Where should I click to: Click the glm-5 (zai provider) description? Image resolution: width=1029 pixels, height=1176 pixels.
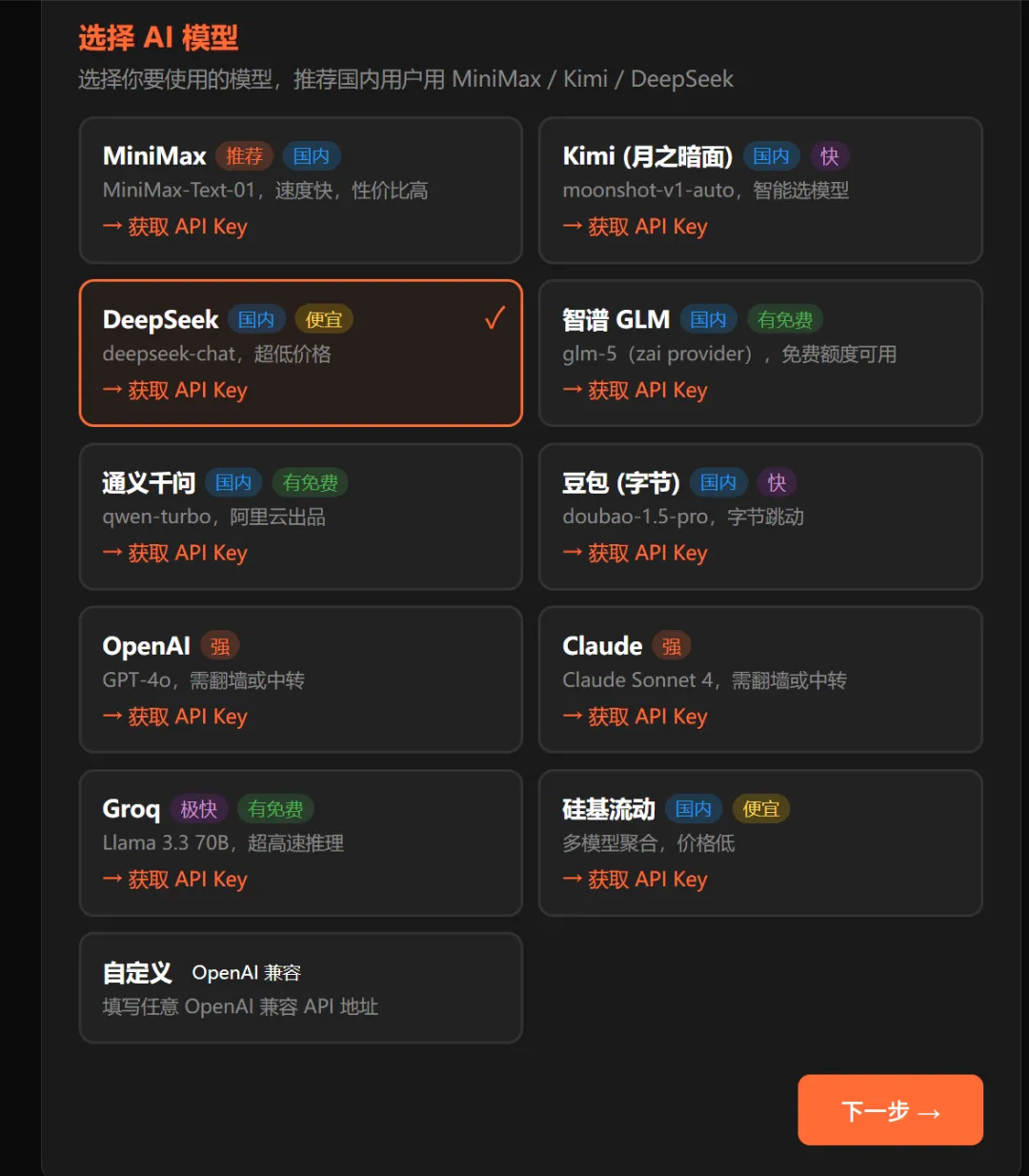click(x=730, y=354)
